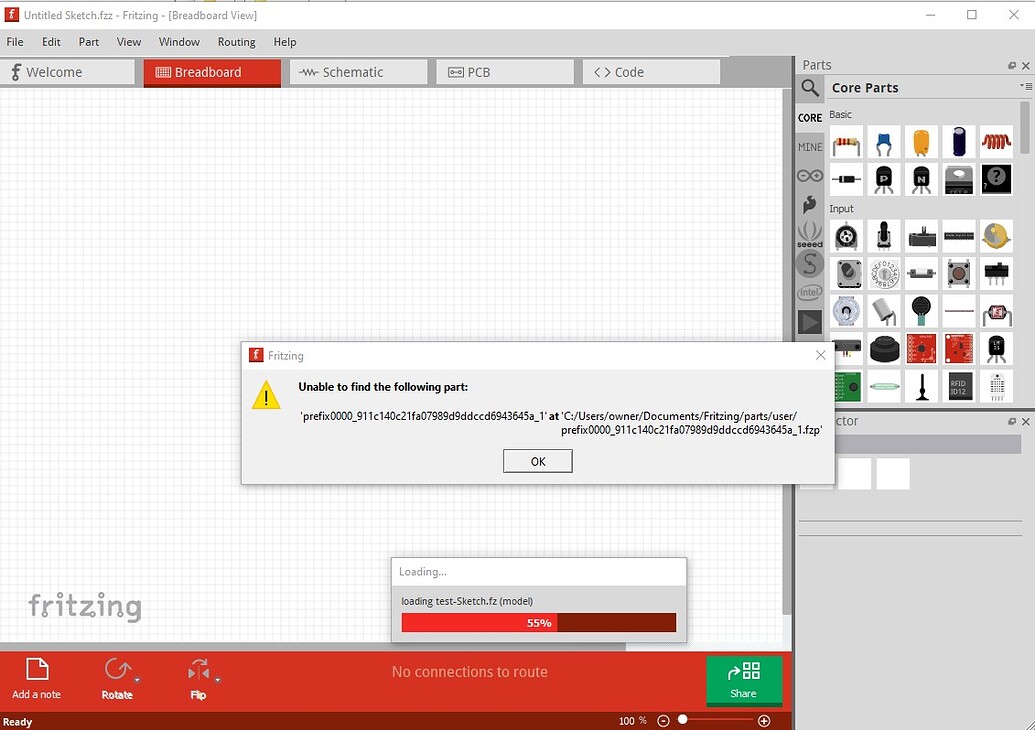The width and height of the screenshot is (1035, 730).
Task: Select the yellow tantalum capacitor part
Action: click(921, 142)
